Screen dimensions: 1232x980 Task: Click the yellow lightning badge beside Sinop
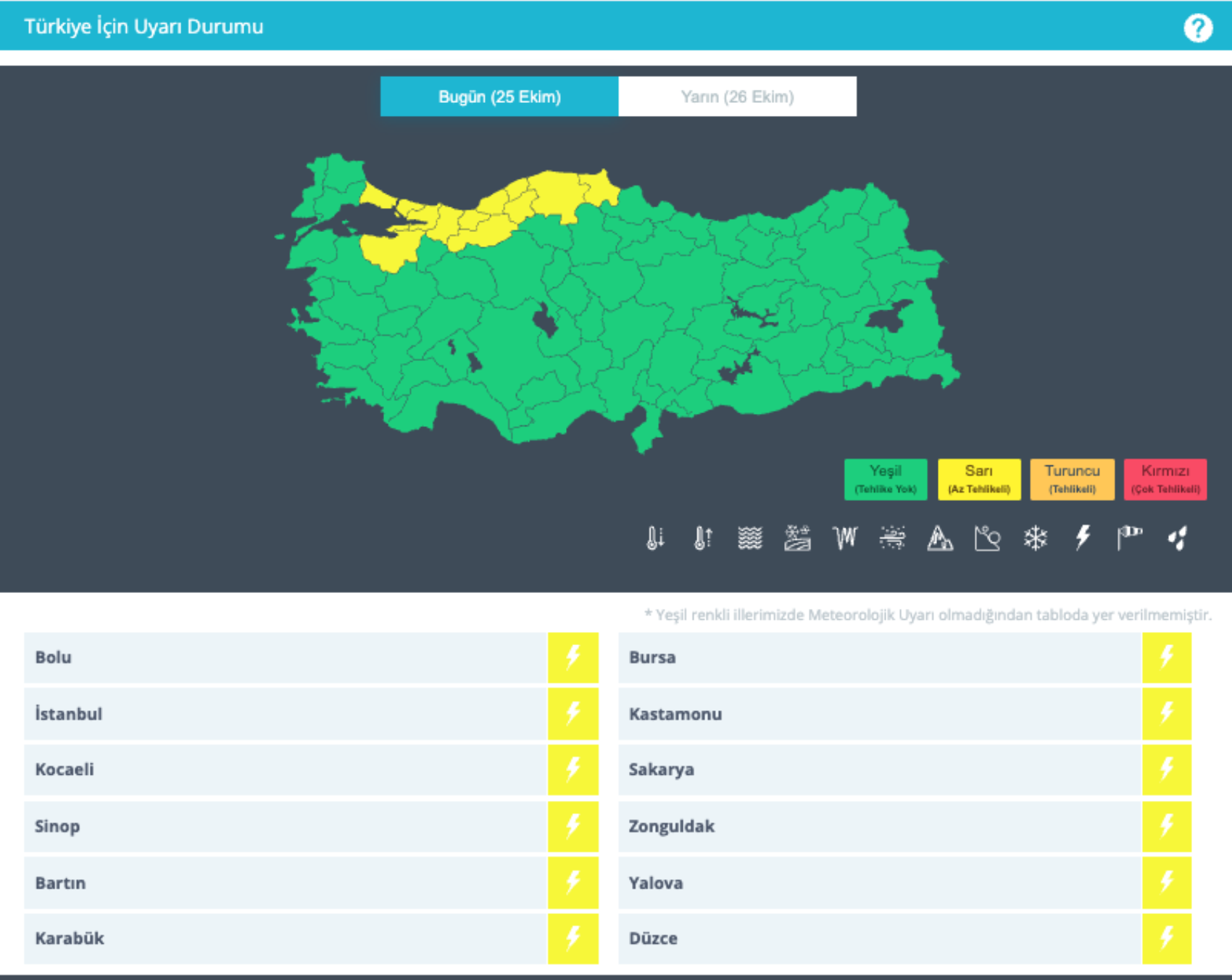click(x=573, y=826)
